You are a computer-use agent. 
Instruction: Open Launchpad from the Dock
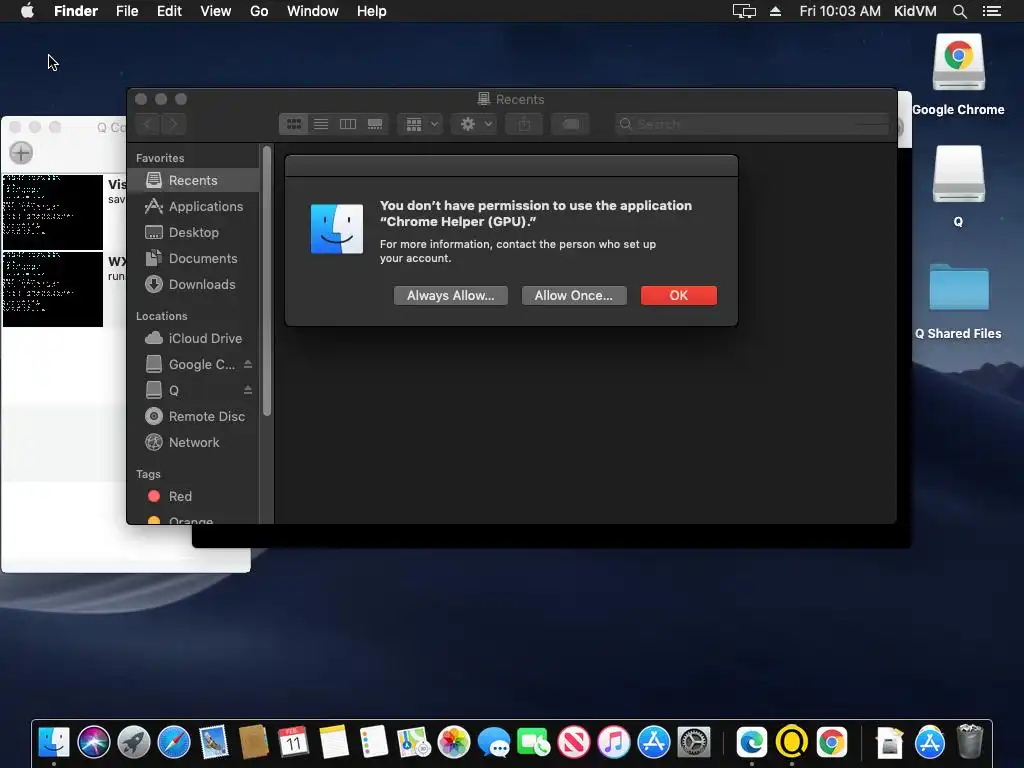coord(134,743)
